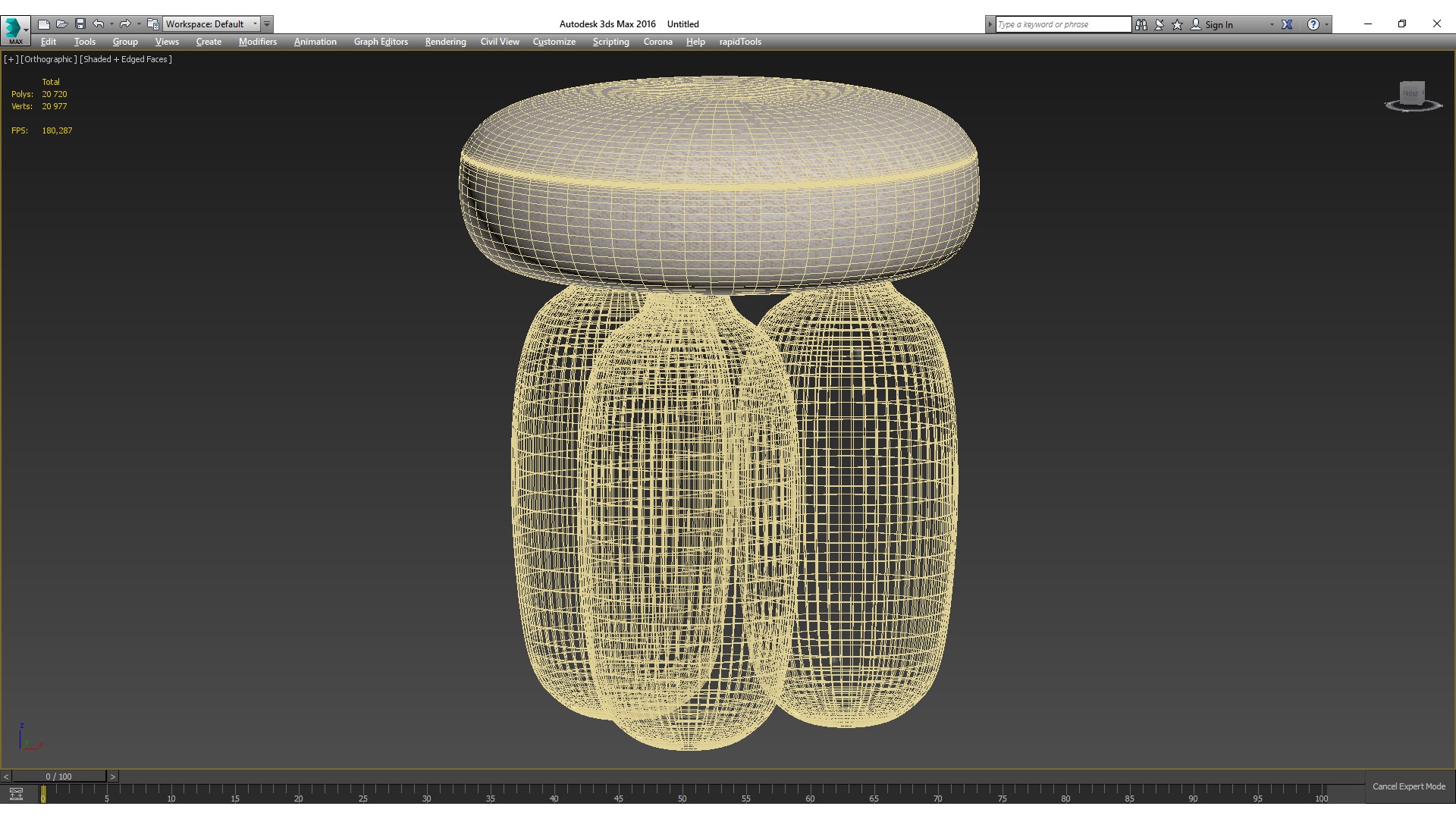
Task: Click the Favorites star icon
Action: (1177, 24)
